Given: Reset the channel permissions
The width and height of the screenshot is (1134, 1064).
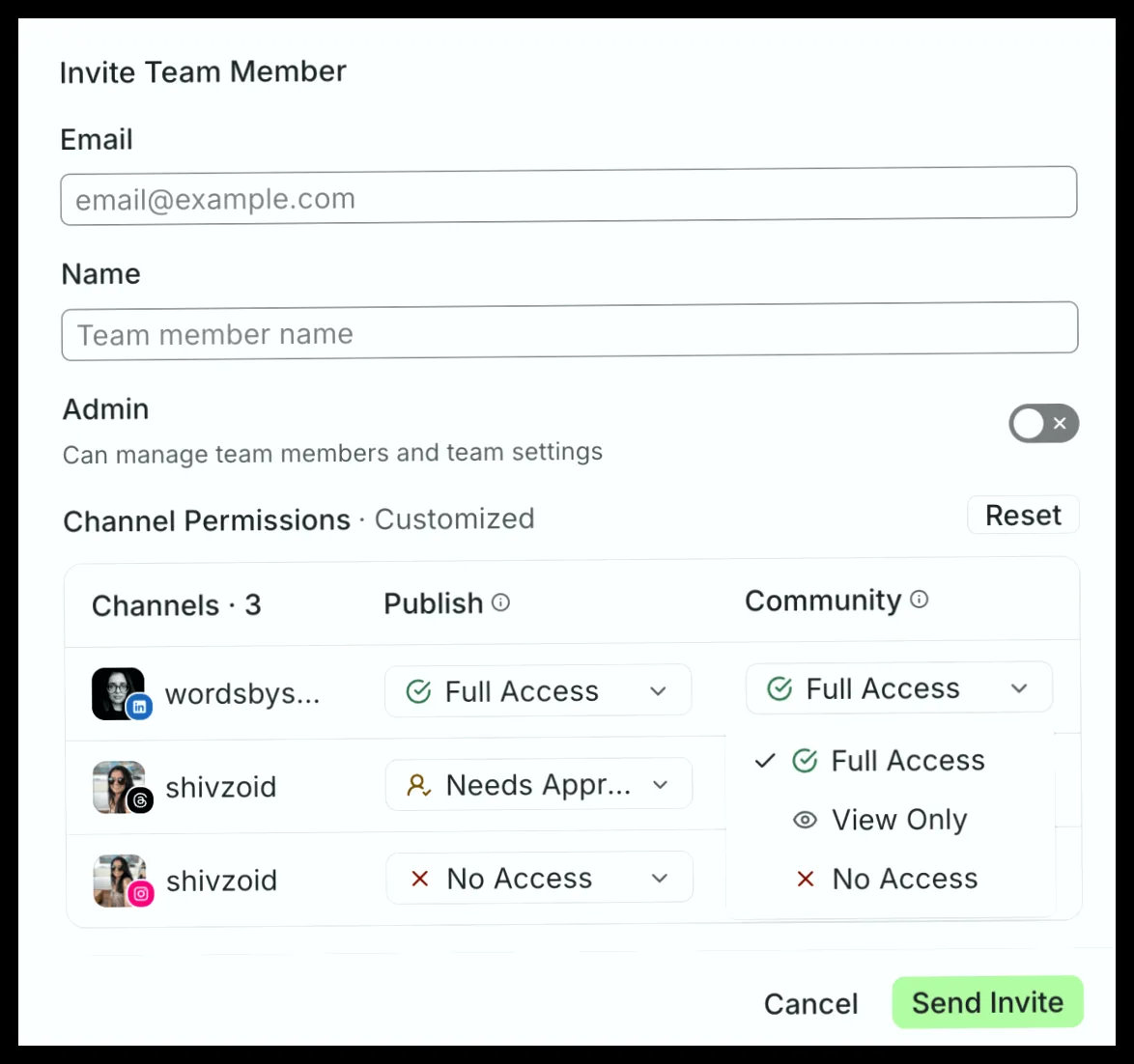Looking at the screenshot, I should coord(1023,516).
